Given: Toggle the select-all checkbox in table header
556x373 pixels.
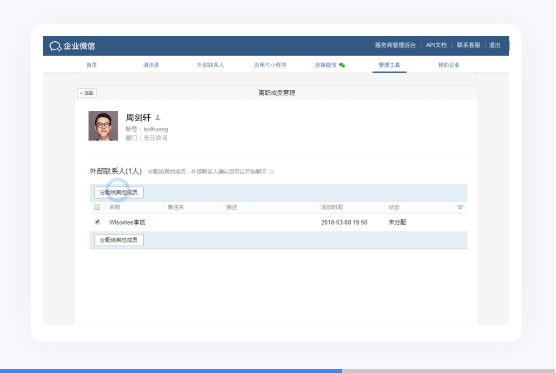Looking at the screenshot, I should (x=97, y=207).
